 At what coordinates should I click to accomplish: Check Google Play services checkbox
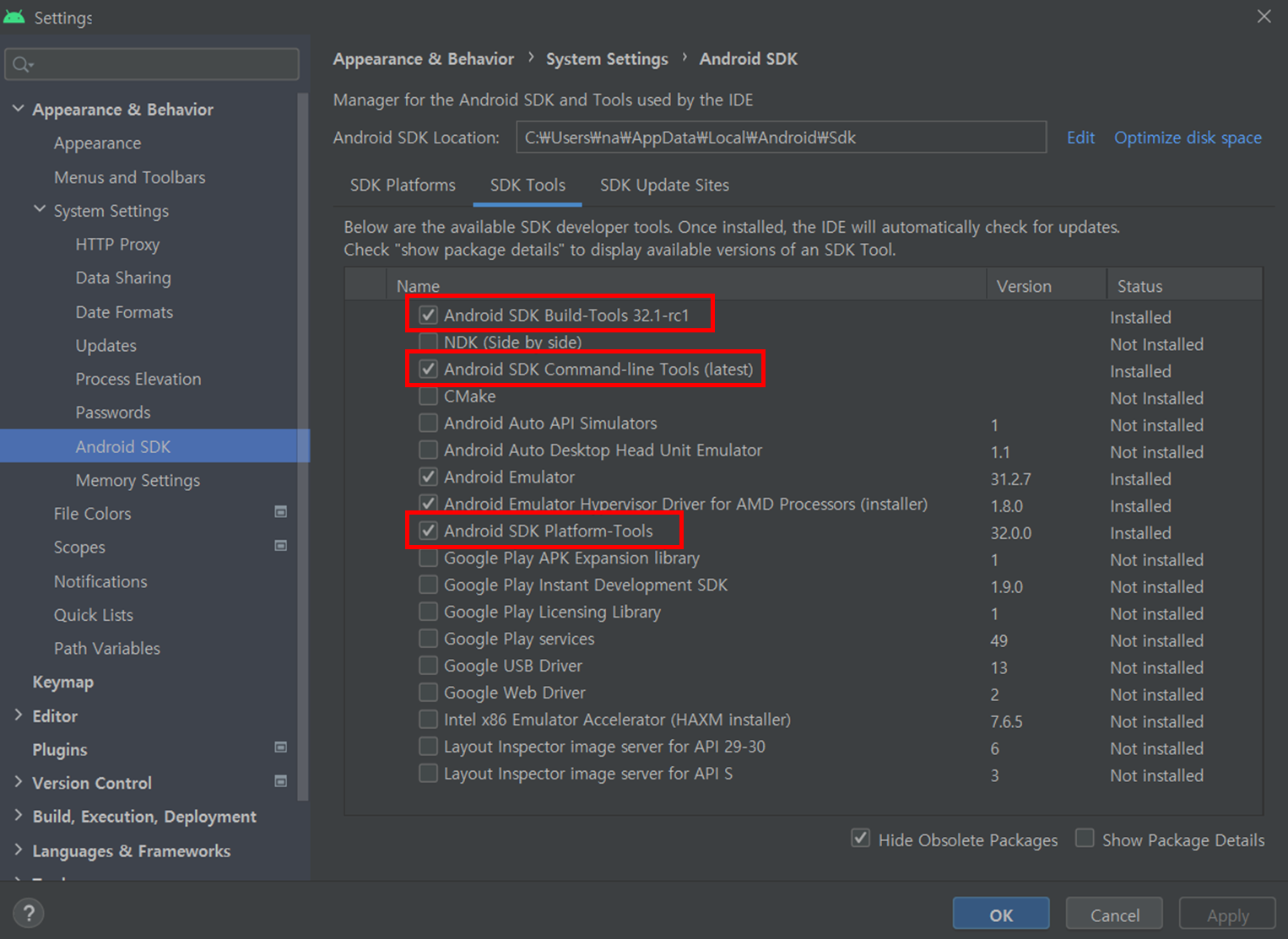click(429, 639)
